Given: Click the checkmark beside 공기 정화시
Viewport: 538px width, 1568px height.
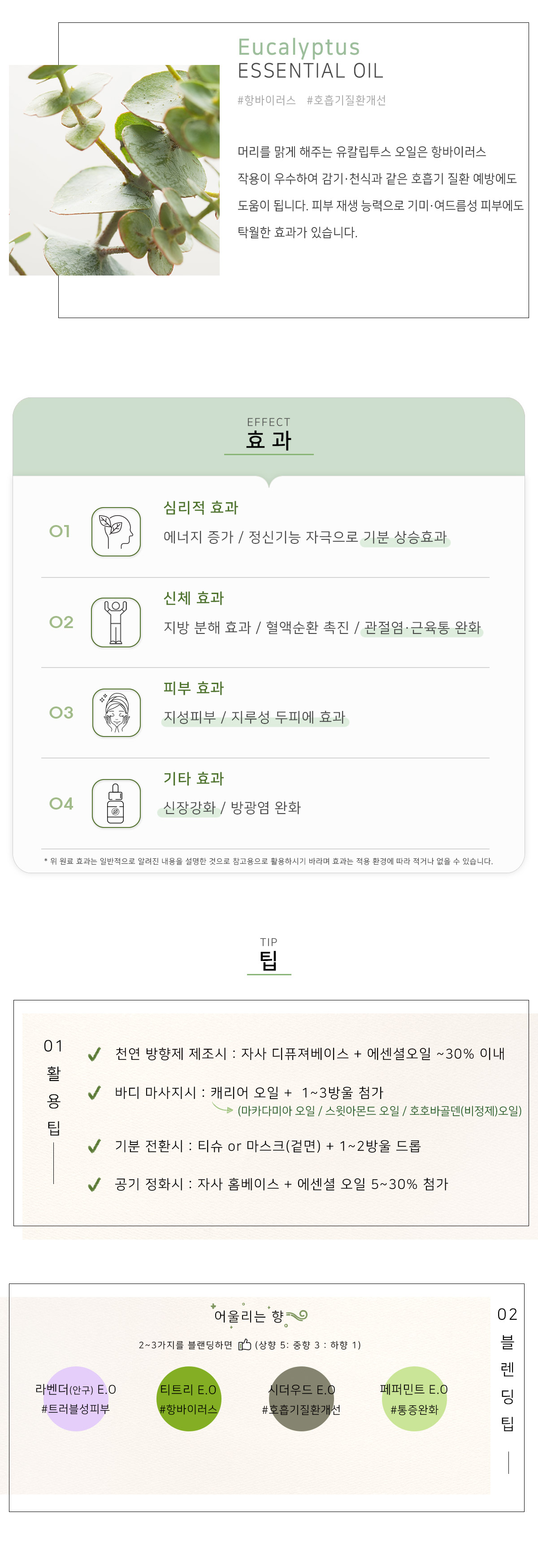Looking at the screenshot, I should pos(94,1185).
